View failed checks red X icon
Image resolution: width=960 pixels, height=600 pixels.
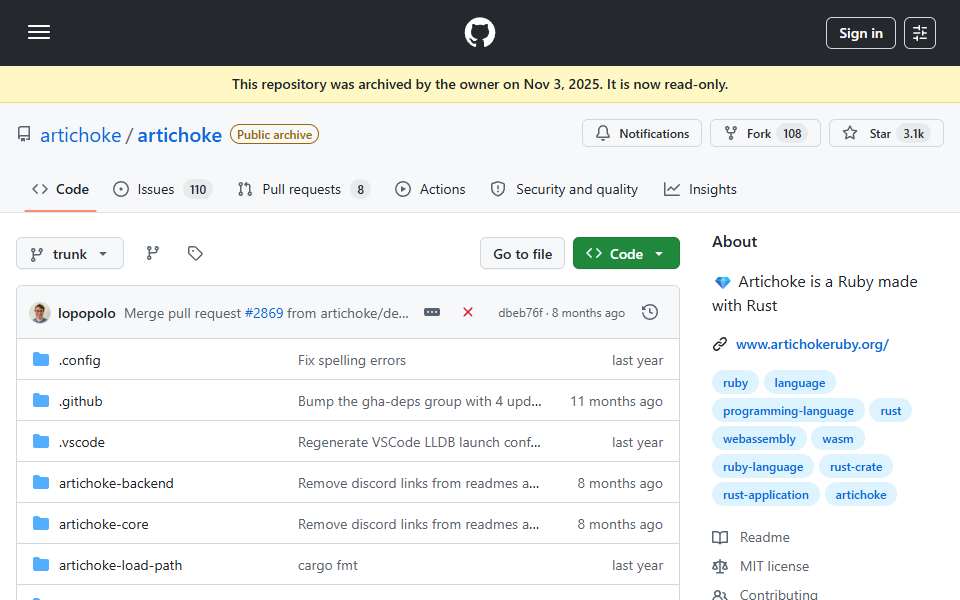click(x=468, y=312)
